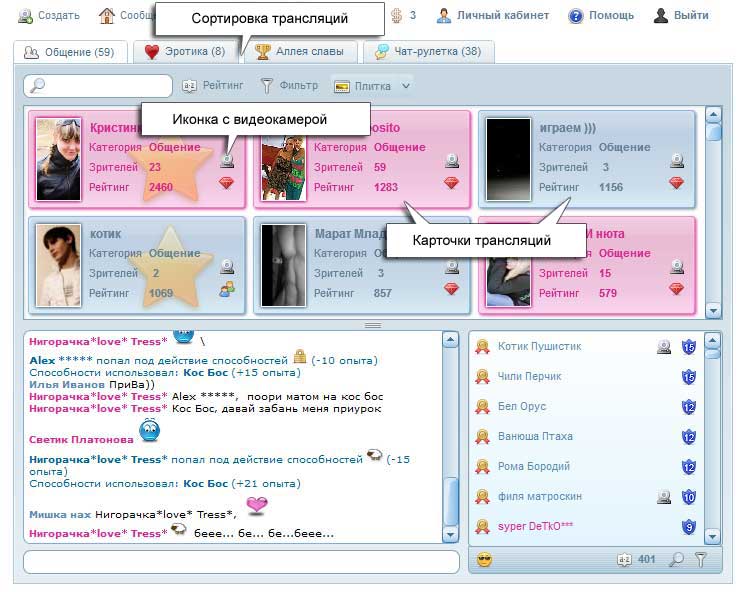750x592 pixels.
Task: Click ruby gem icon on Кристина card
Action: pyautogui.click(x=226, y=183)
